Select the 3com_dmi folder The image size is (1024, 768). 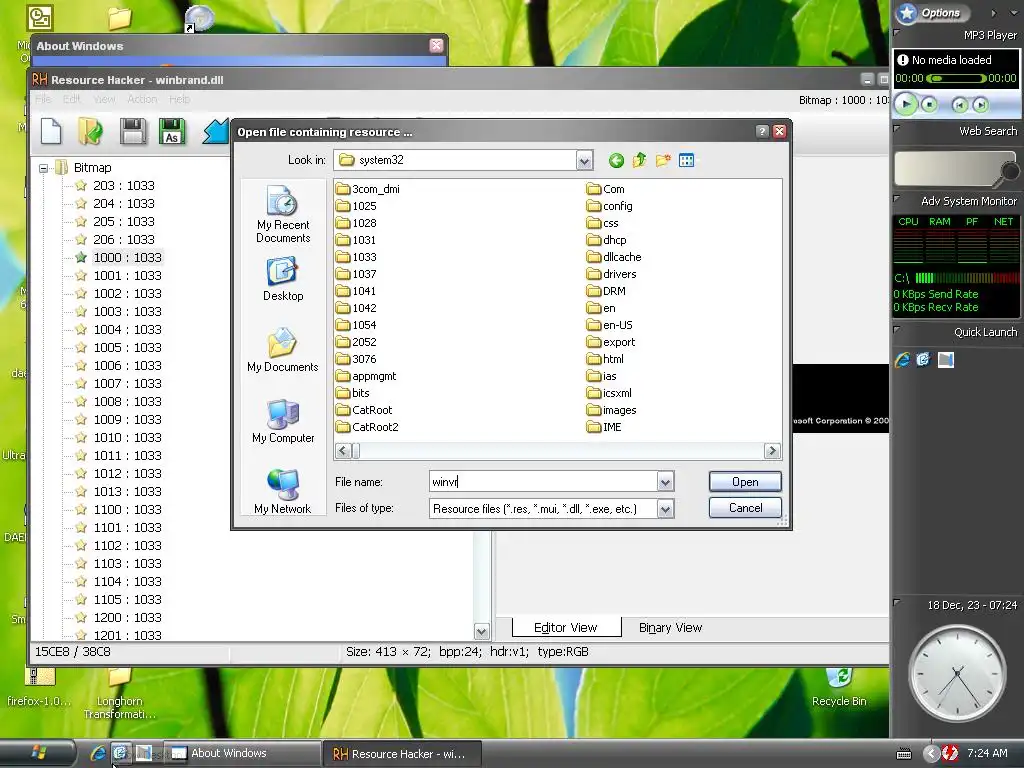click(368, 189)
